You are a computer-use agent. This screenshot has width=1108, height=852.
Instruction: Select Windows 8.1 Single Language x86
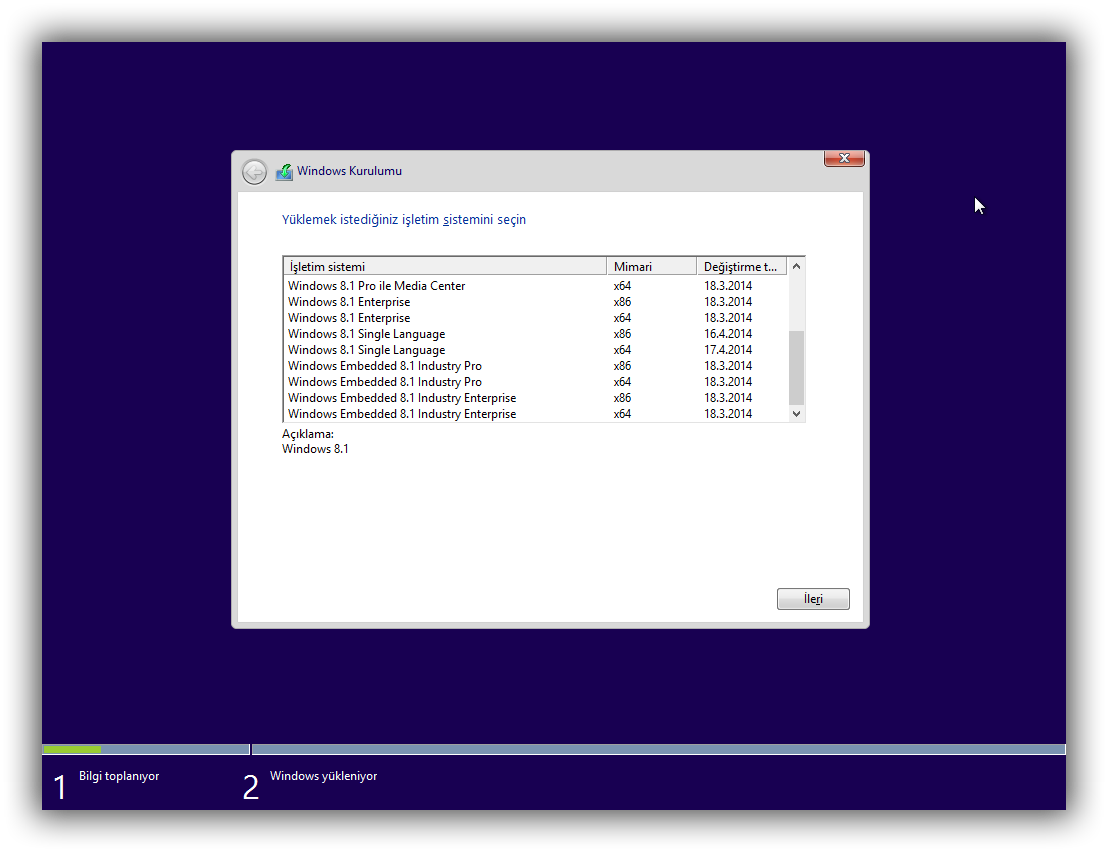[x=536, y=333]
